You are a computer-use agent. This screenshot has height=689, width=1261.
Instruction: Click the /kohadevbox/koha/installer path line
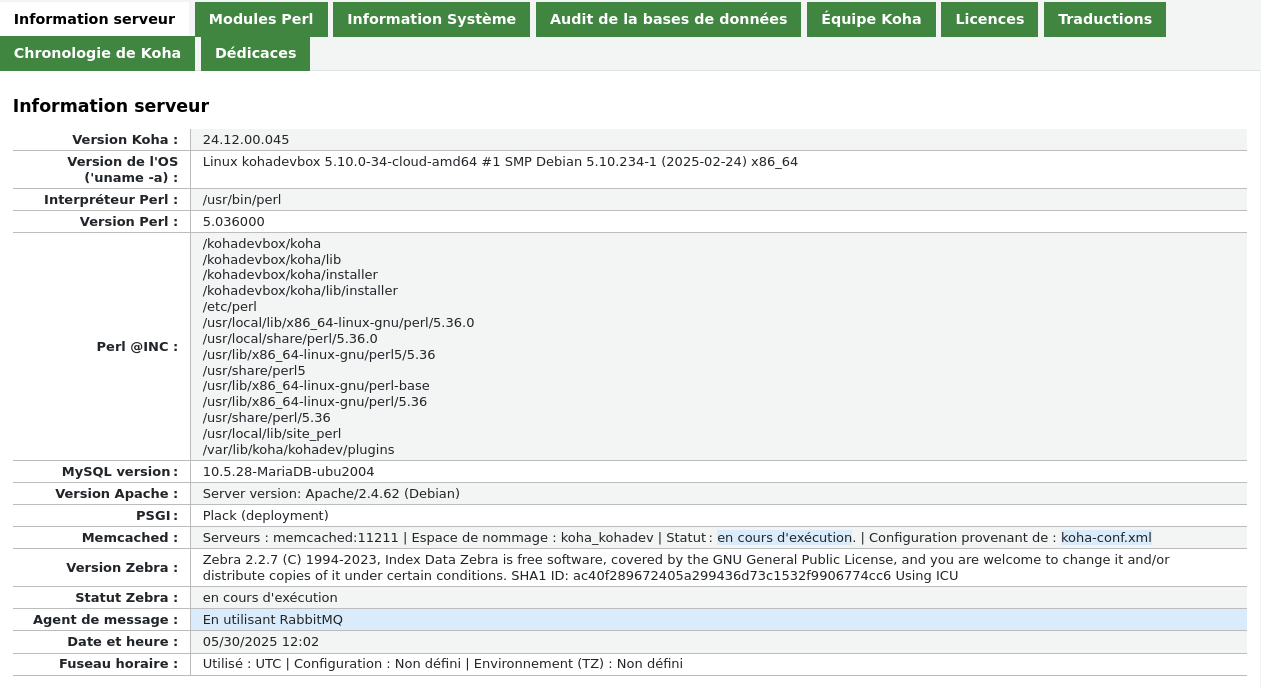pos(290,275)
